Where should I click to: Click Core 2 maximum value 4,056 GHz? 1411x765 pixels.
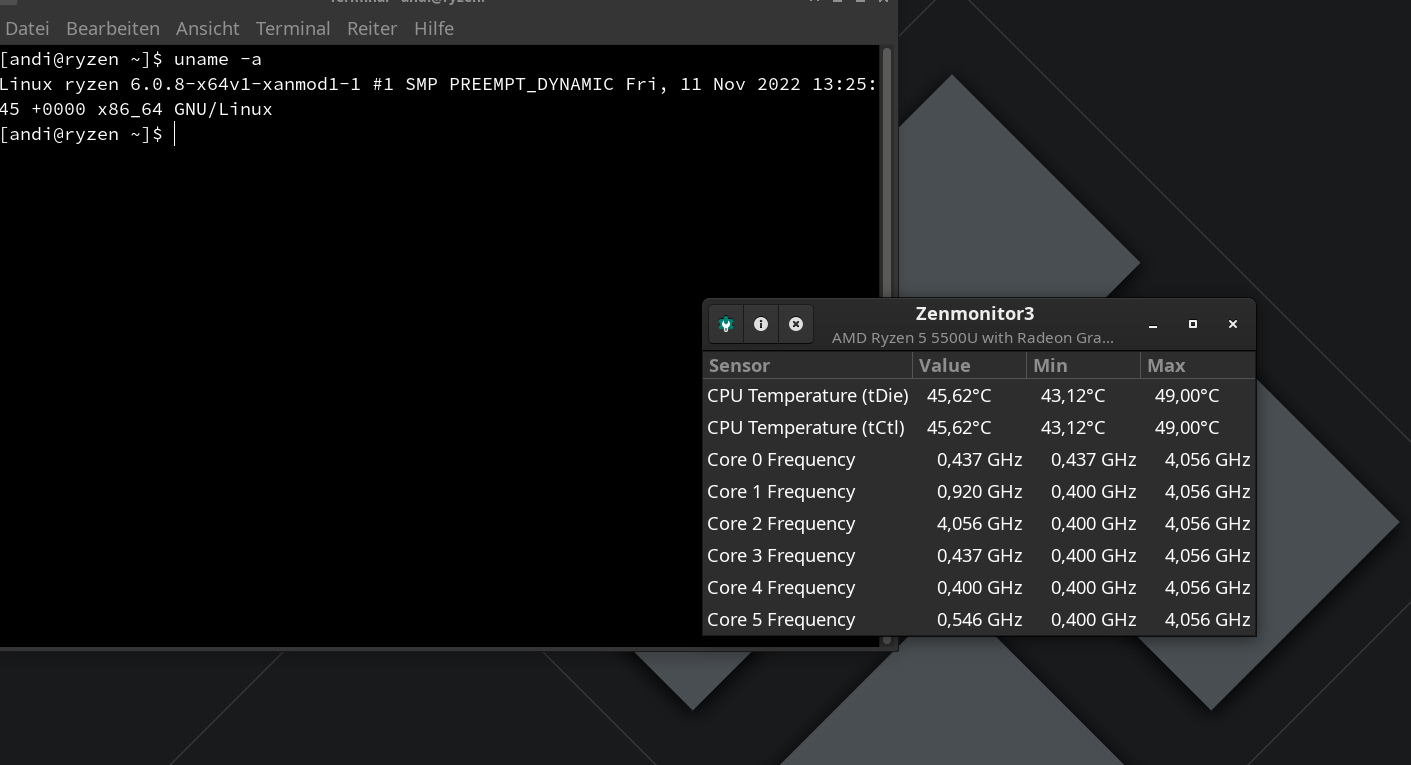pyautogui.click(x=1208, y=524)
